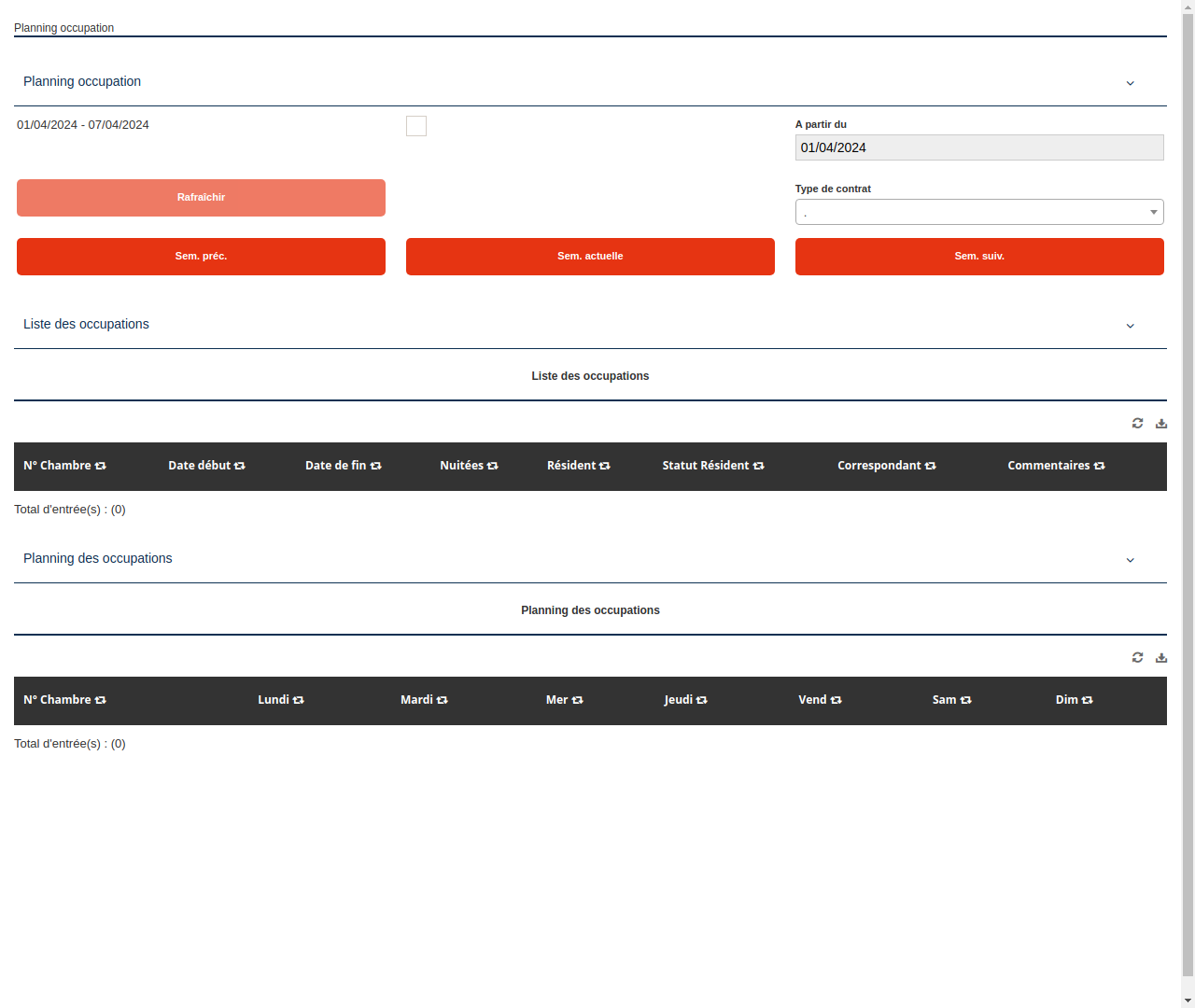Click the export download icon above Planning des occupations table
This screenshot has height=1008, width=1195.
pos(1160,657)
